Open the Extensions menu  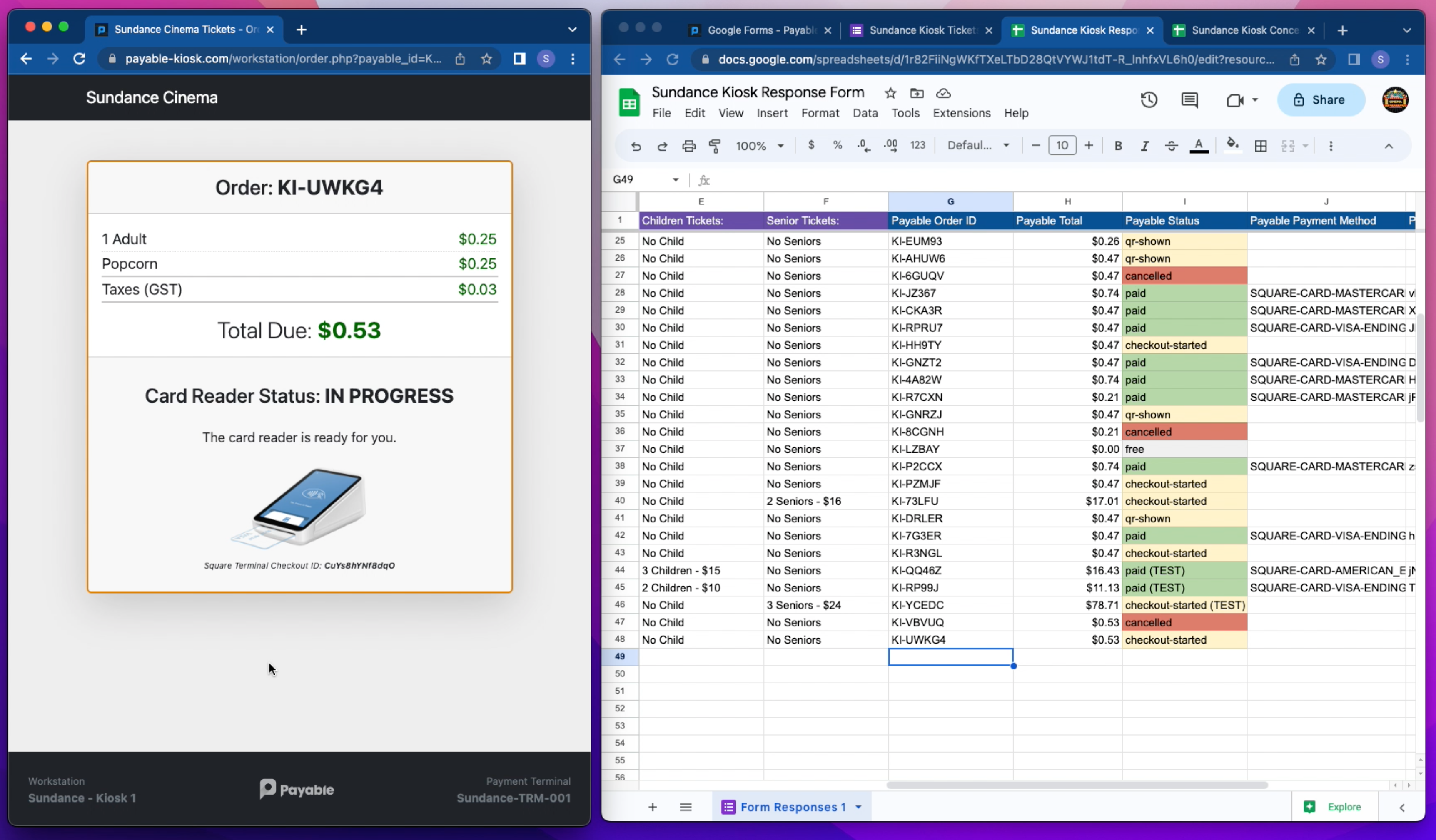(x=961, y=113)
